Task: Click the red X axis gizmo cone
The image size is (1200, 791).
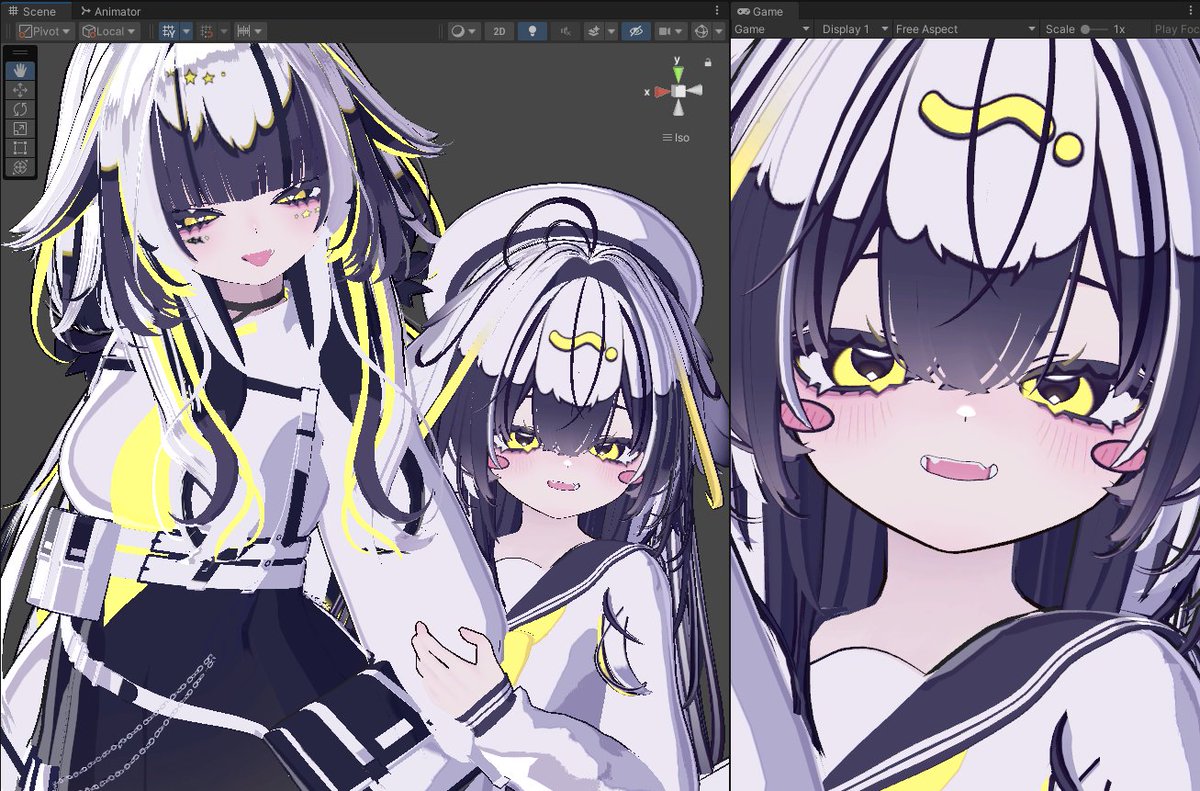Action: tap(662, 91)
